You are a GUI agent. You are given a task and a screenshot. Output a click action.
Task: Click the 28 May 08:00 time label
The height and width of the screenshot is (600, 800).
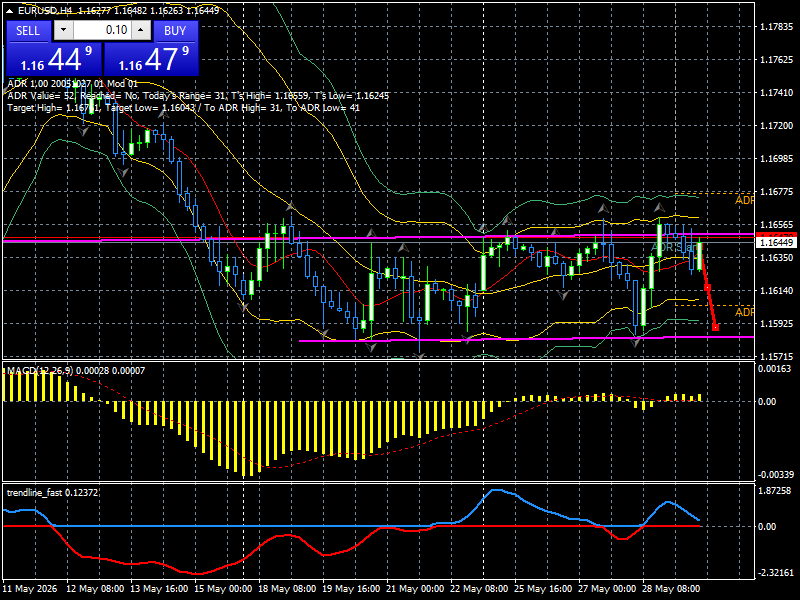670,589
